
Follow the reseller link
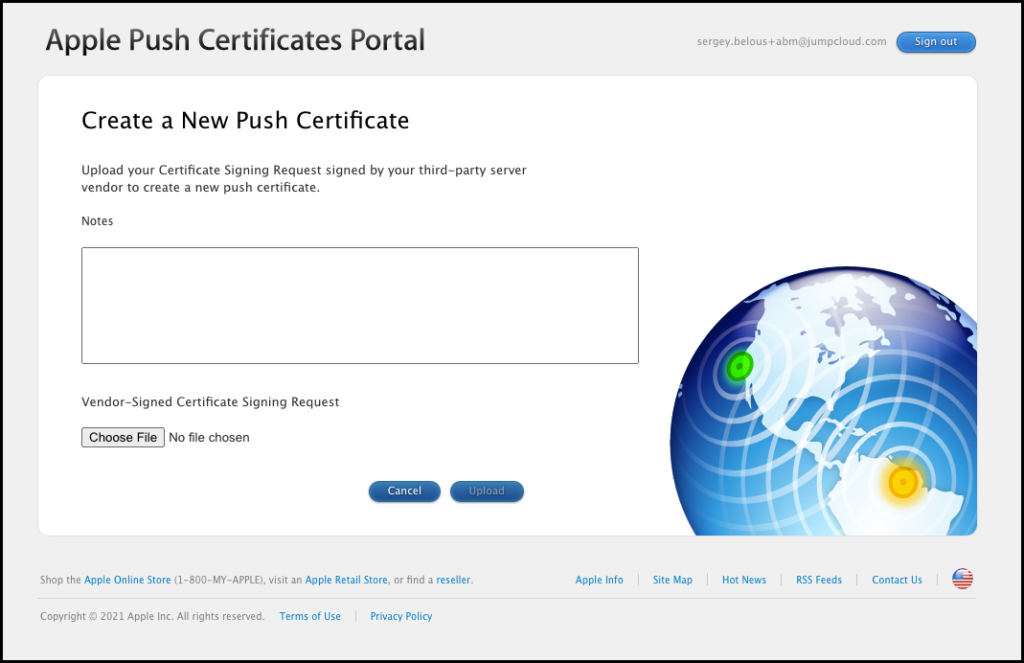point(453,580)
